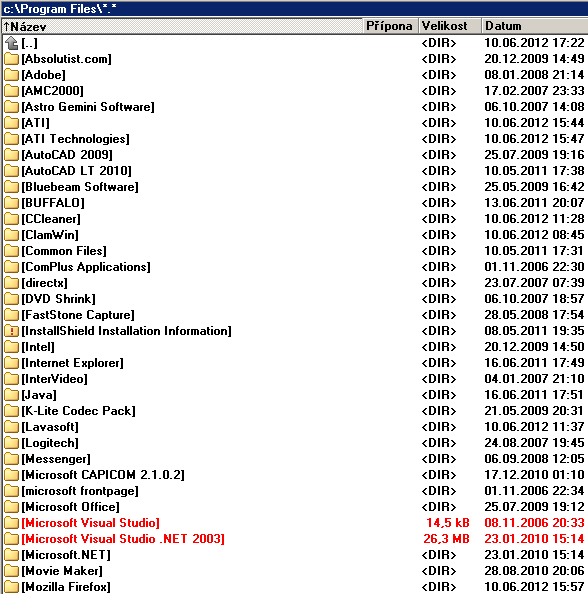Click the date 08.11.2006 20:33
The height and width of the screenshot is (594, 588).
[535, 523]
